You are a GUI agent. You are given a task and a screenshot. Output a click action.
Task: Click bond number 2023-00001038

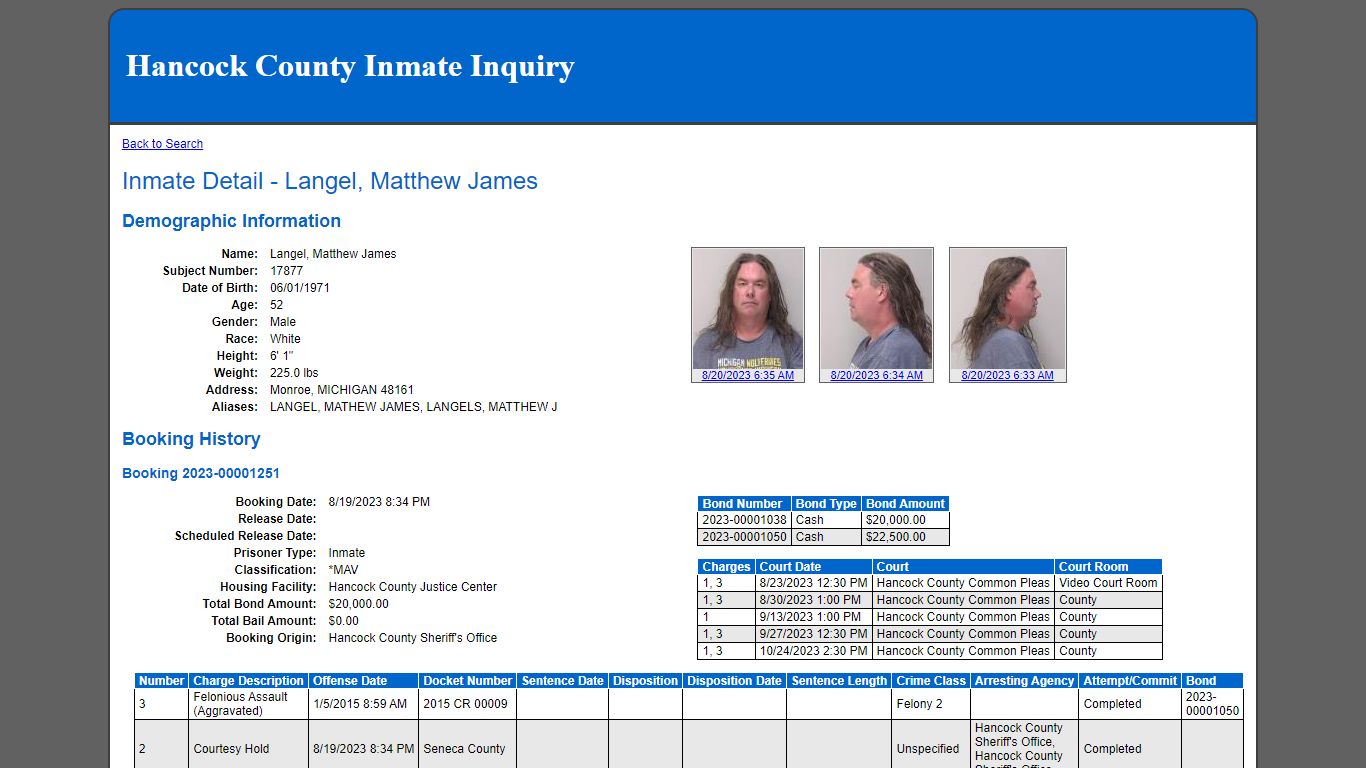pyautogui.click(x=744, y=520)
